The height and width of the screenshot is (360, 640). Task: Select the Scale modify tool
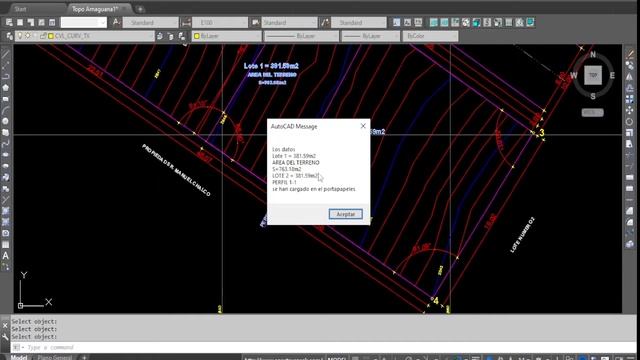(x=630, y=133)
